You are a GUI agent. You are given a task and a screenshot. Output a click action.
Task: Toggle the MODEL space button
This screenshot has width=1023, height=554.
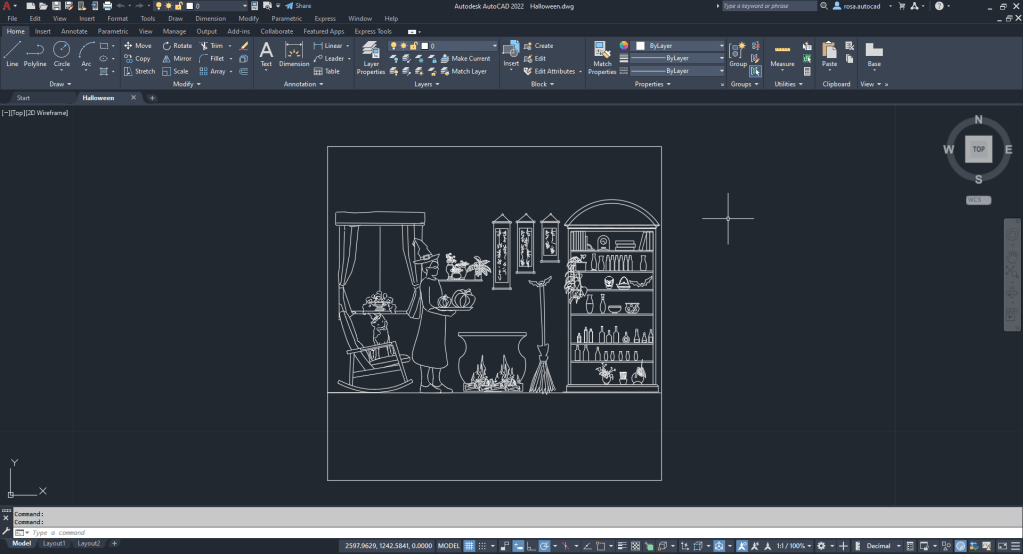tap(449, 546)
